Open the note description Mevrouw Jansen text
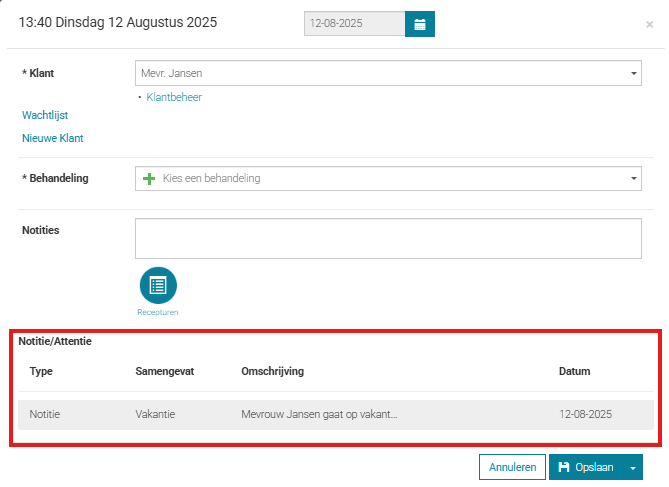669x487 pixels. (320, 414)
